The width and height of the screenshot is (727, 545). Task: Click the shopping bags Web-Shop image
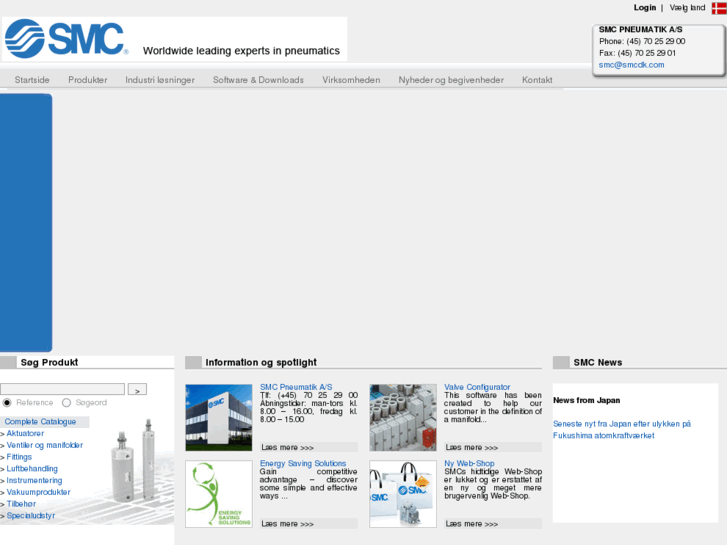[403, 494]
